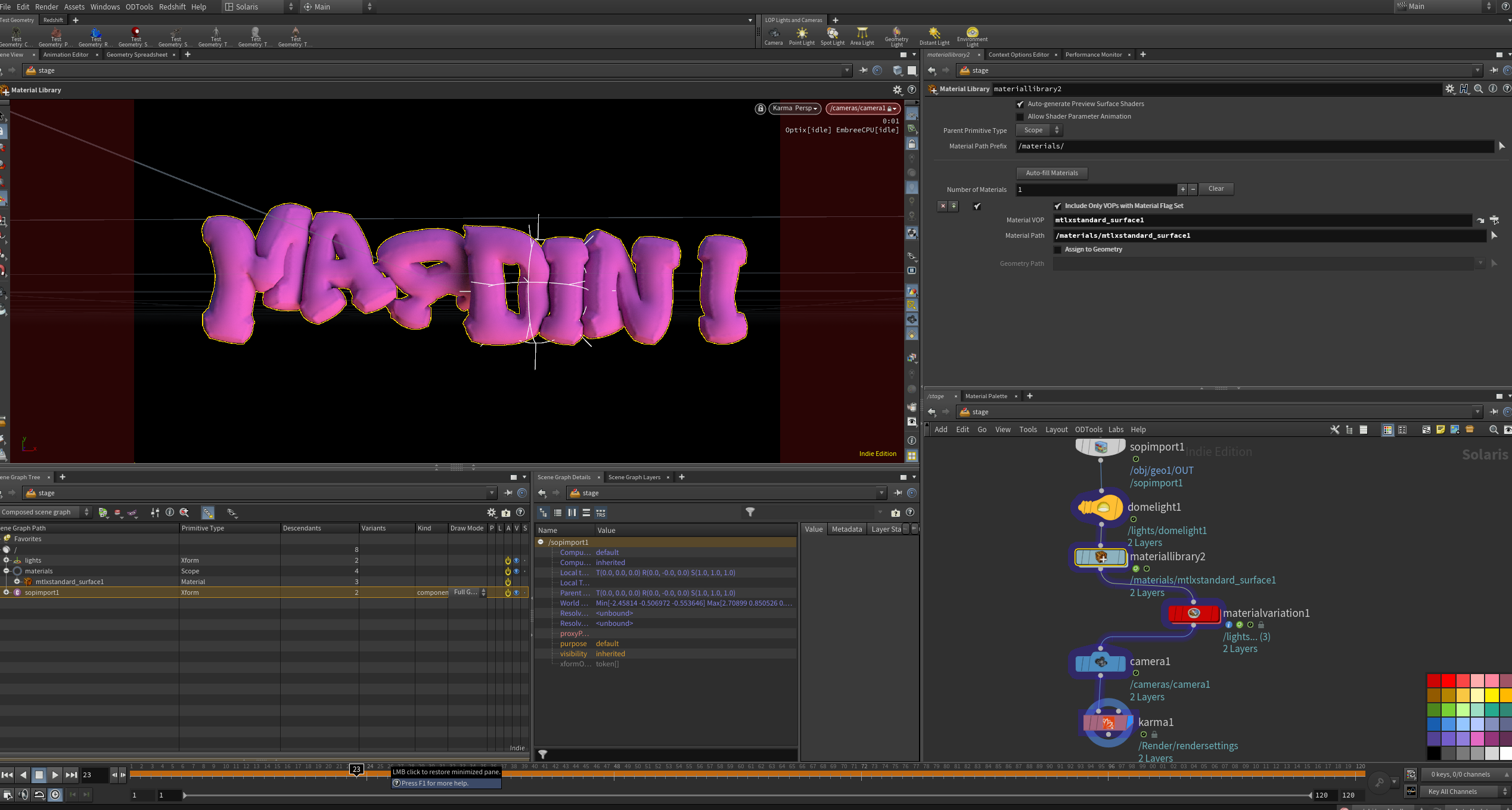The image size is (1512, 810).
Task: Collapse the materials prim in the tree
Action: (7, 571)
